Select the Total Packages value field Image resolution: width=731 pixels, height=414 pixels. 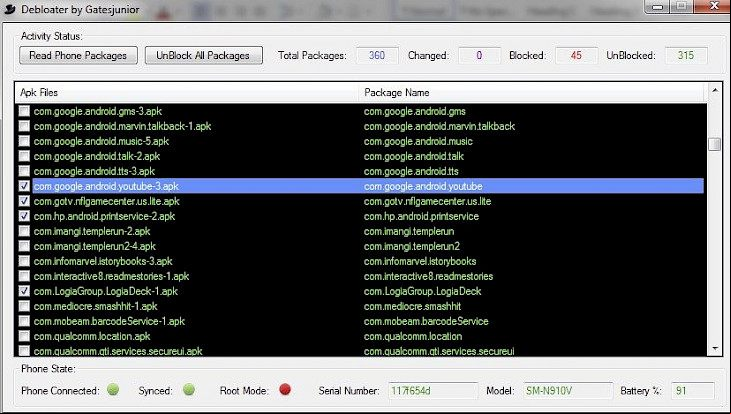click(377, 55)
